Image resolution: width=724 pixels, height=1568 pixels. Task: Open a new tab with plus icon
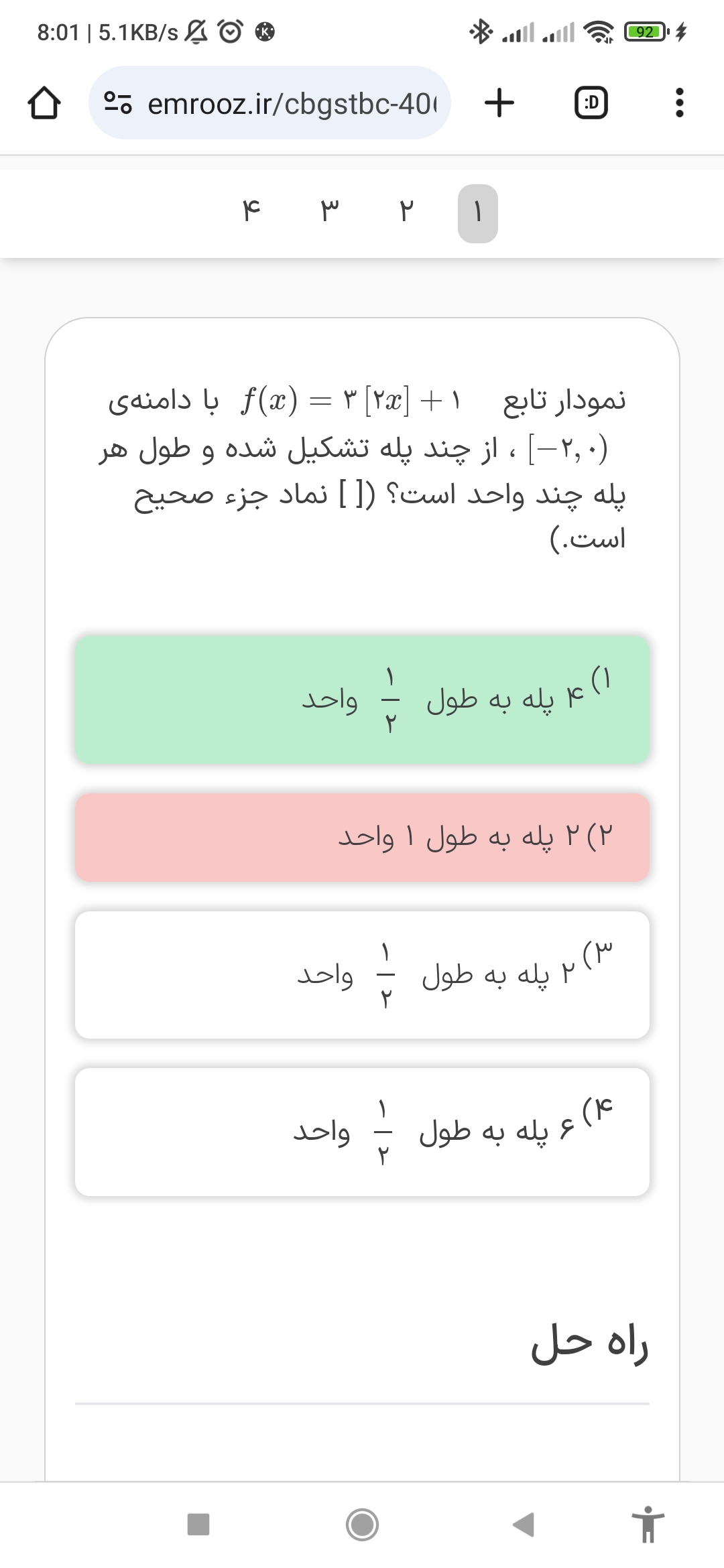[499, 103]
